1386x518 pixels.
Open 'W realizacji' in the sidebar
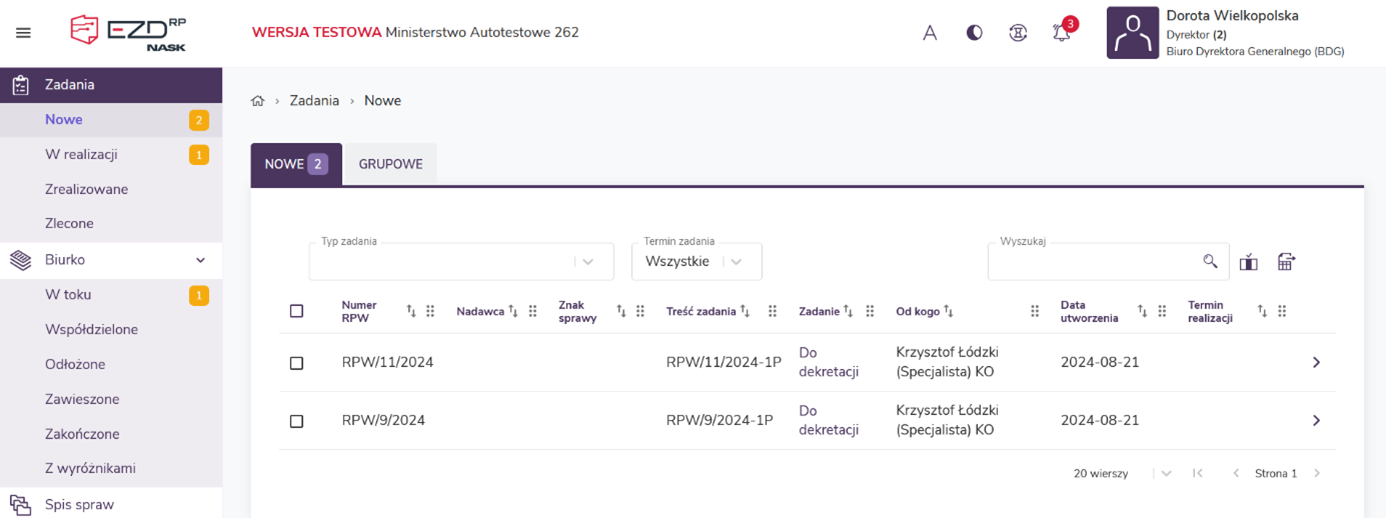[x=82, y=155]
